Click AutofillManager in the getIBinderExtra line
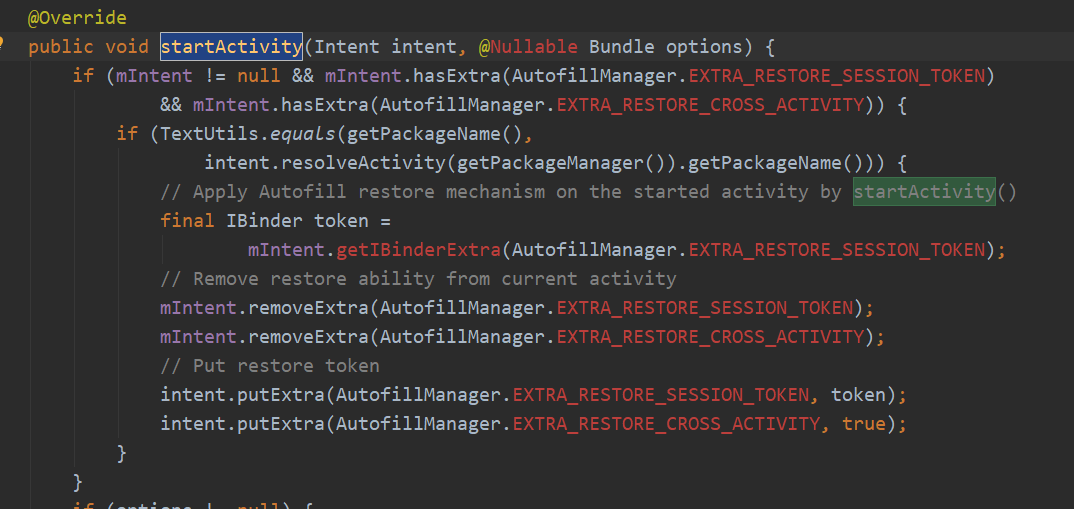 (594, 249)
